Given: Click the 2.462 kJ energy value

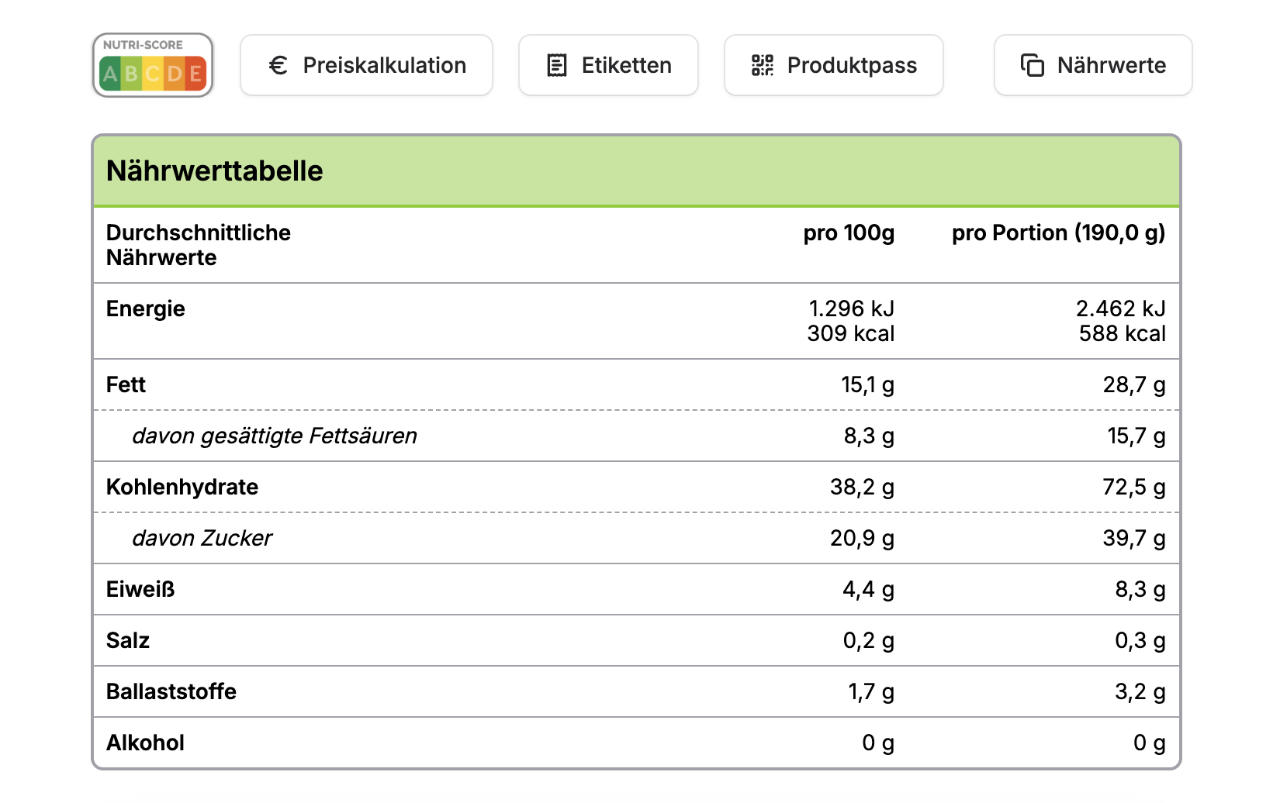Looking at the screenshot, I should tap(1120, 309).
